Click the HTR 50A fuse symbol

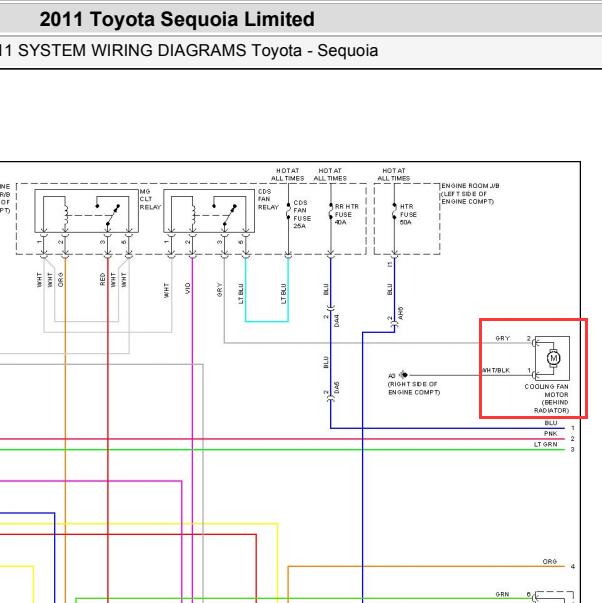click(394, 212)
